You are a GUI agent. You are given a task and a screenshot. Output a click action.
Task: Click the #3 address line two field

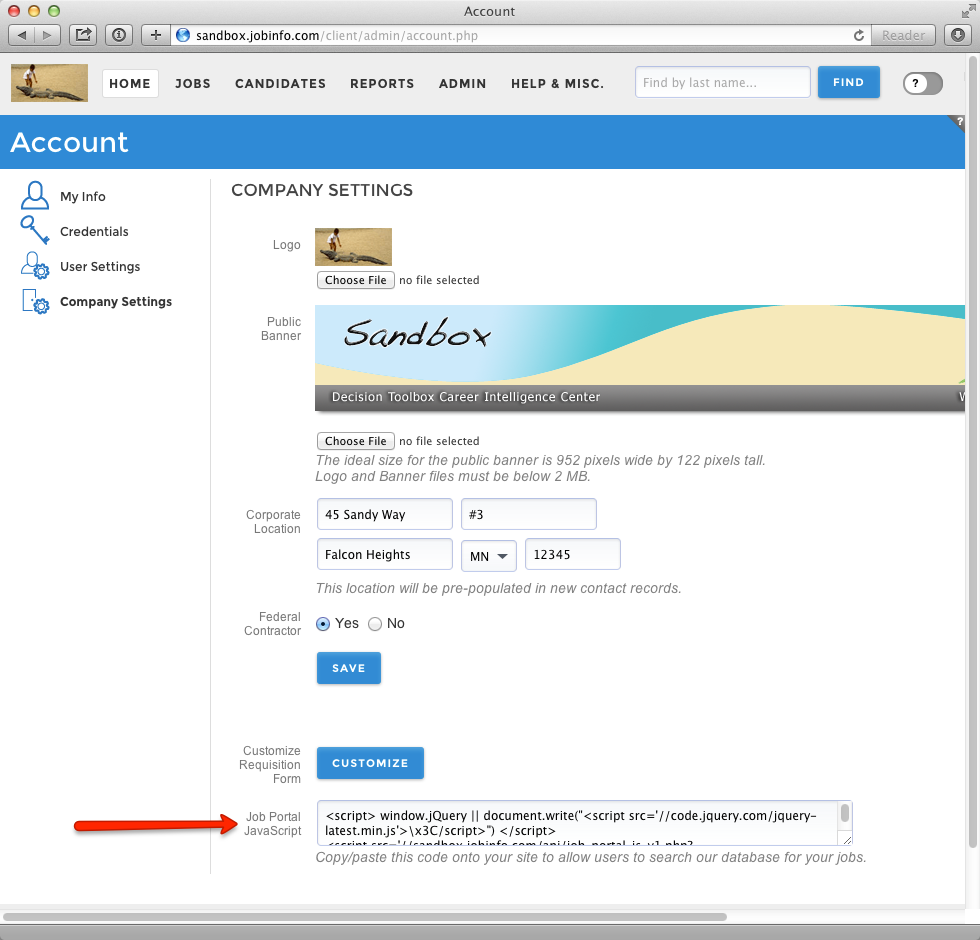529,514
